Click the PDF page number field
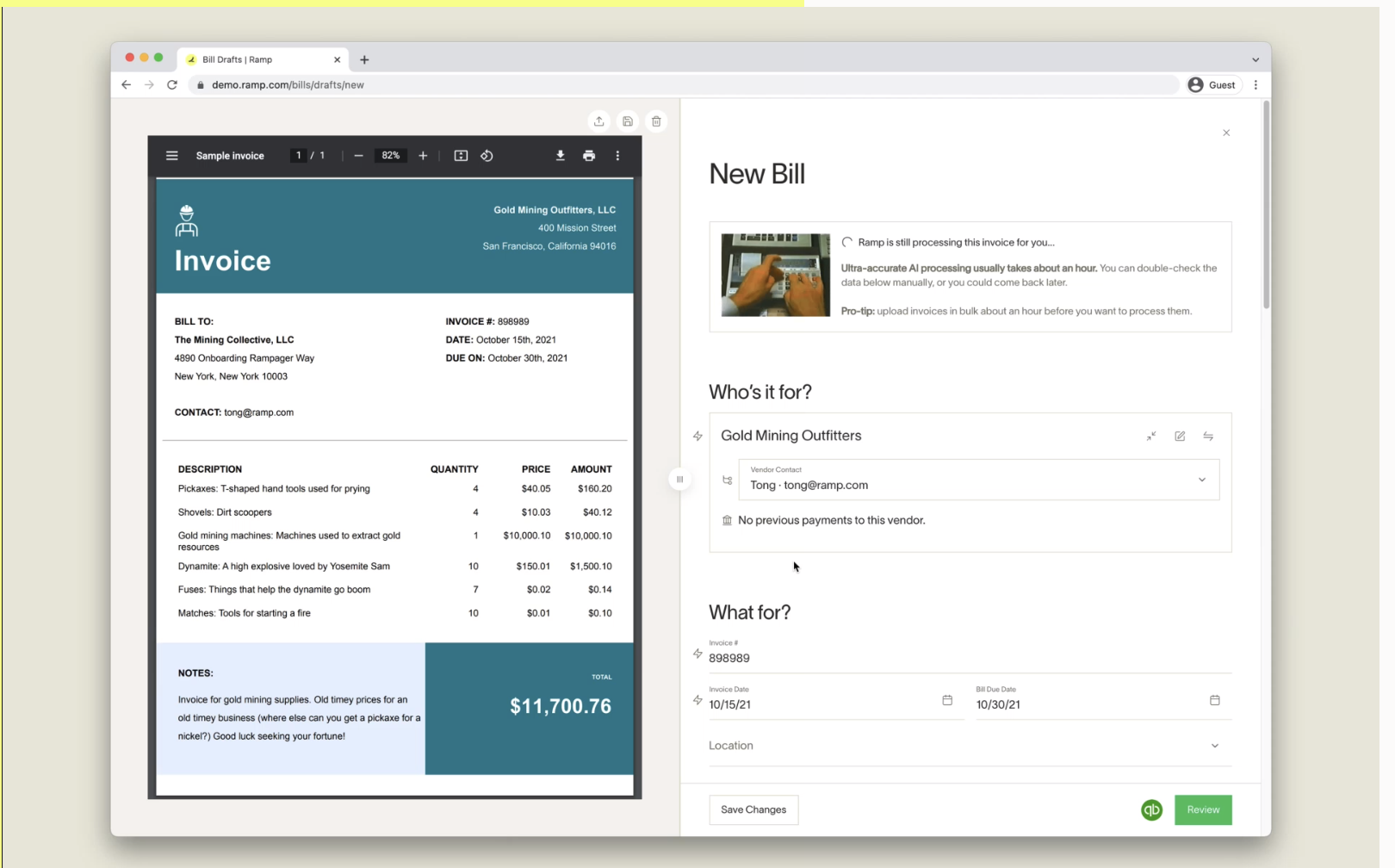 coord(299,156)
